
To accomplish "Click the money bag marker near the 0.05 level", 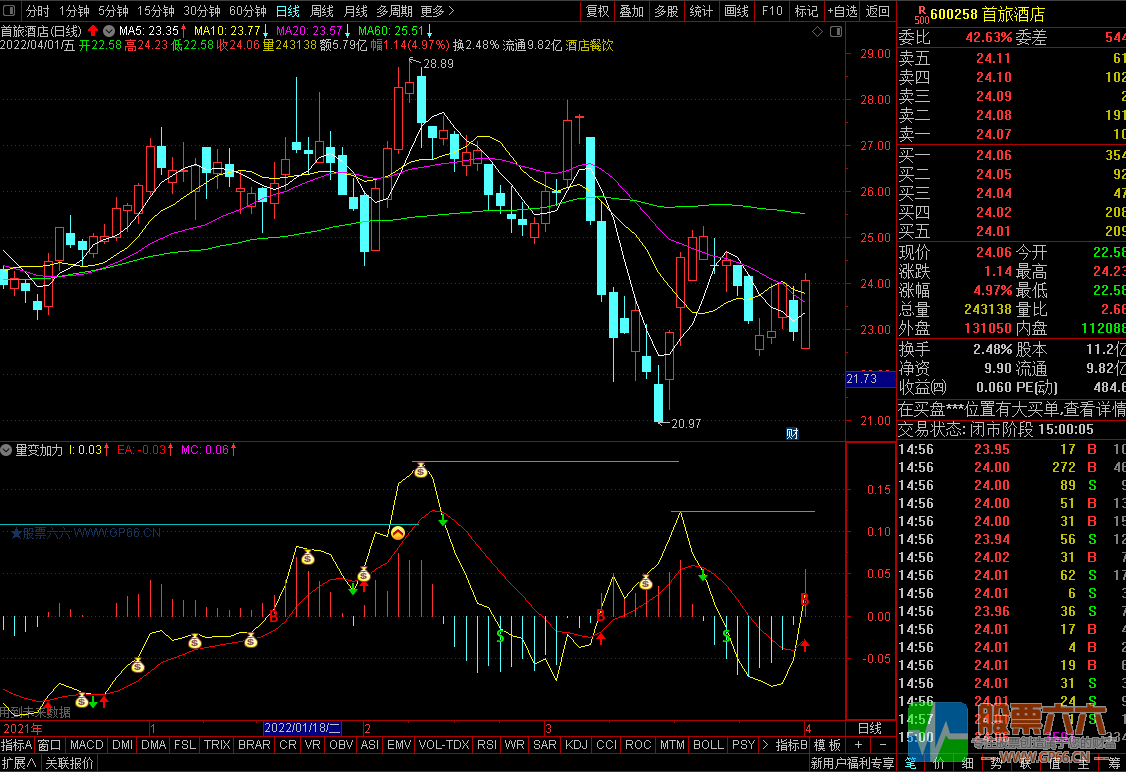I will click(x=364, y=575).
